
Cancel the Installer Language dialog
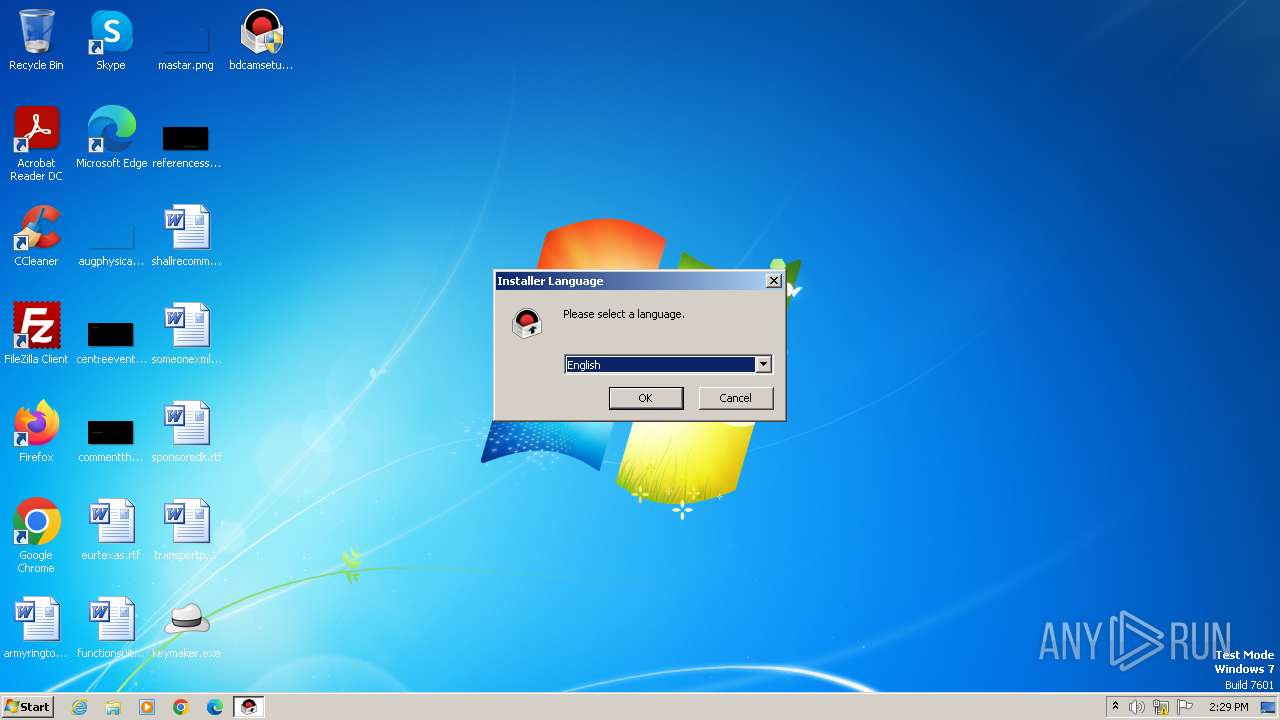coord(735,398)
